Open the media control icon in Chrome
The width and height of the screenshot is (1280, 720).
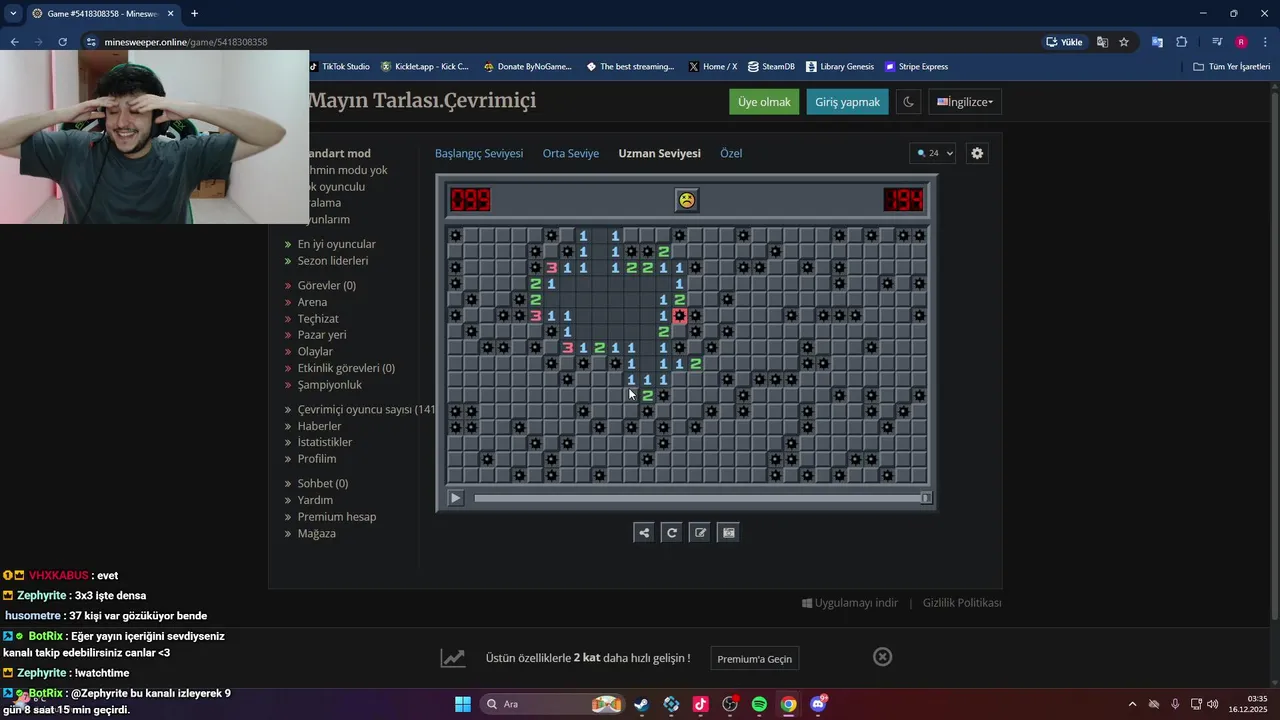(x=1217, y=42)
